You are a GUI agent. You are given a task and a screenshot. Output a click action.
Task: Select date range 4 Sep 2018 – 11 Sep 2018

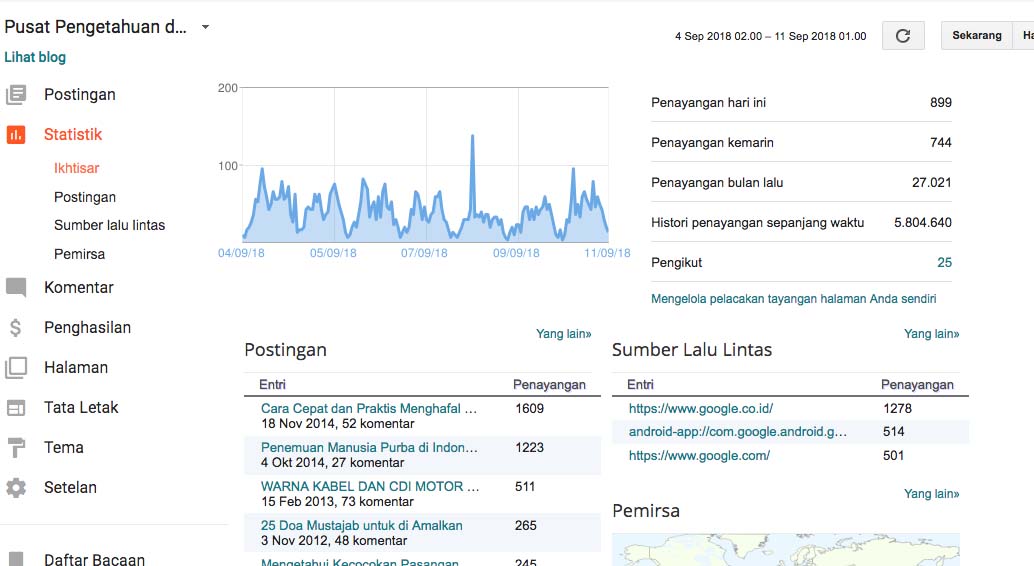[770, 36]
